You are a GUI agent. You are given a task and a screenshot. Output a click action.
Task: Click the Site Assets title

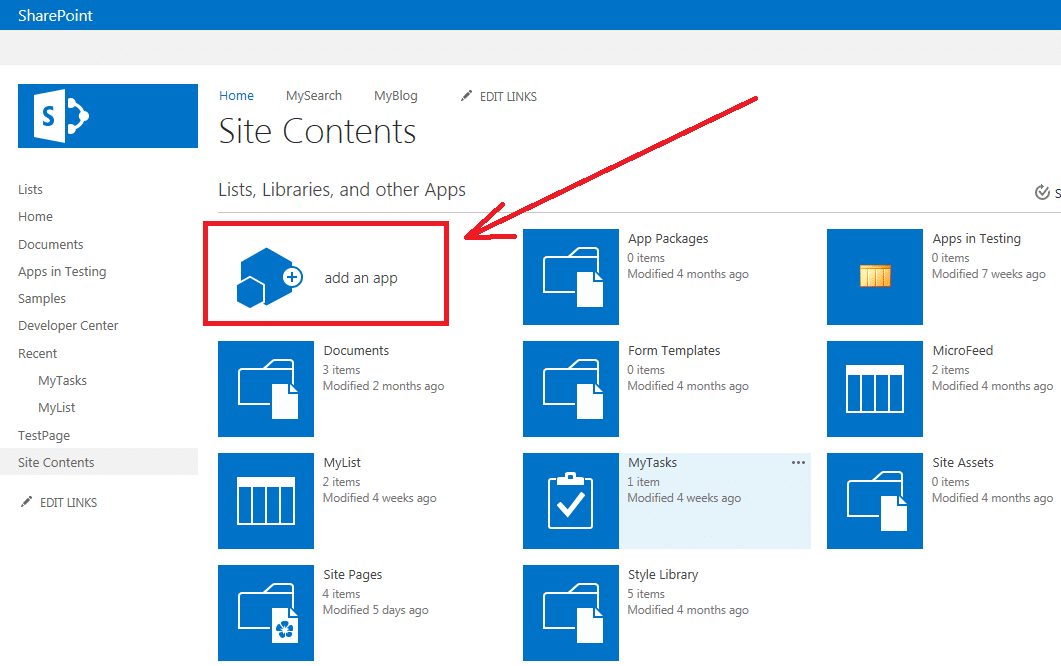tap(963, 463)
